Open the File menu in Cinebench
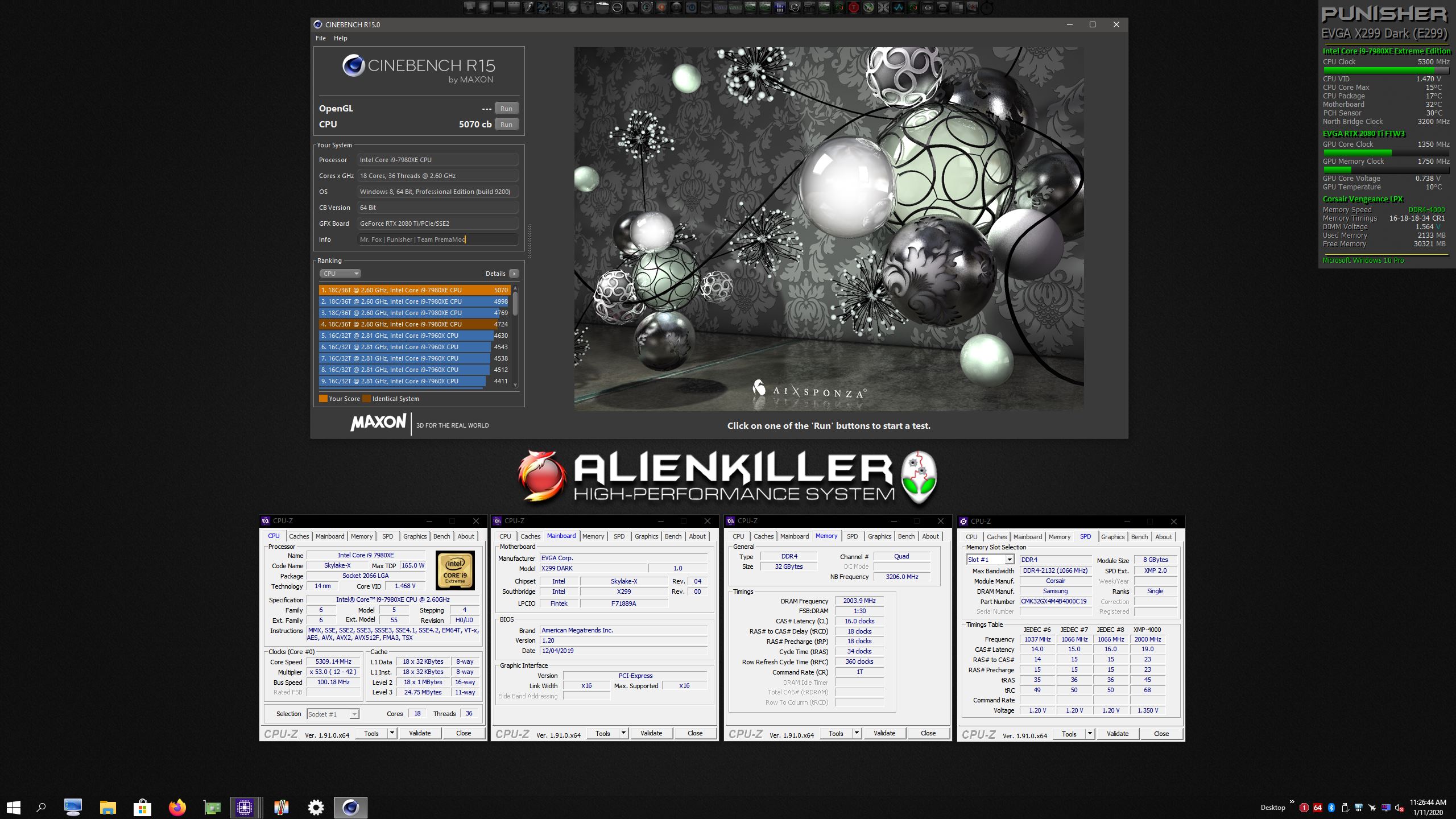 coord(321,38)
